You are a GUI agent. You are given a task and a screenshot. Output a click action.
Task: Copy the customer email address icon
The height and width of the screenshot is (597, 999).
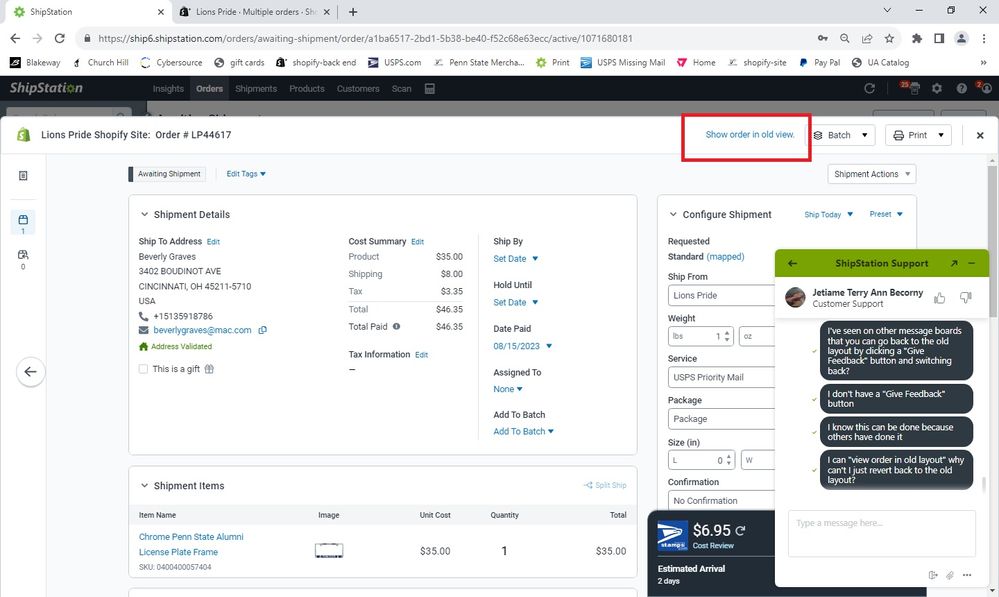pos(263,330)
